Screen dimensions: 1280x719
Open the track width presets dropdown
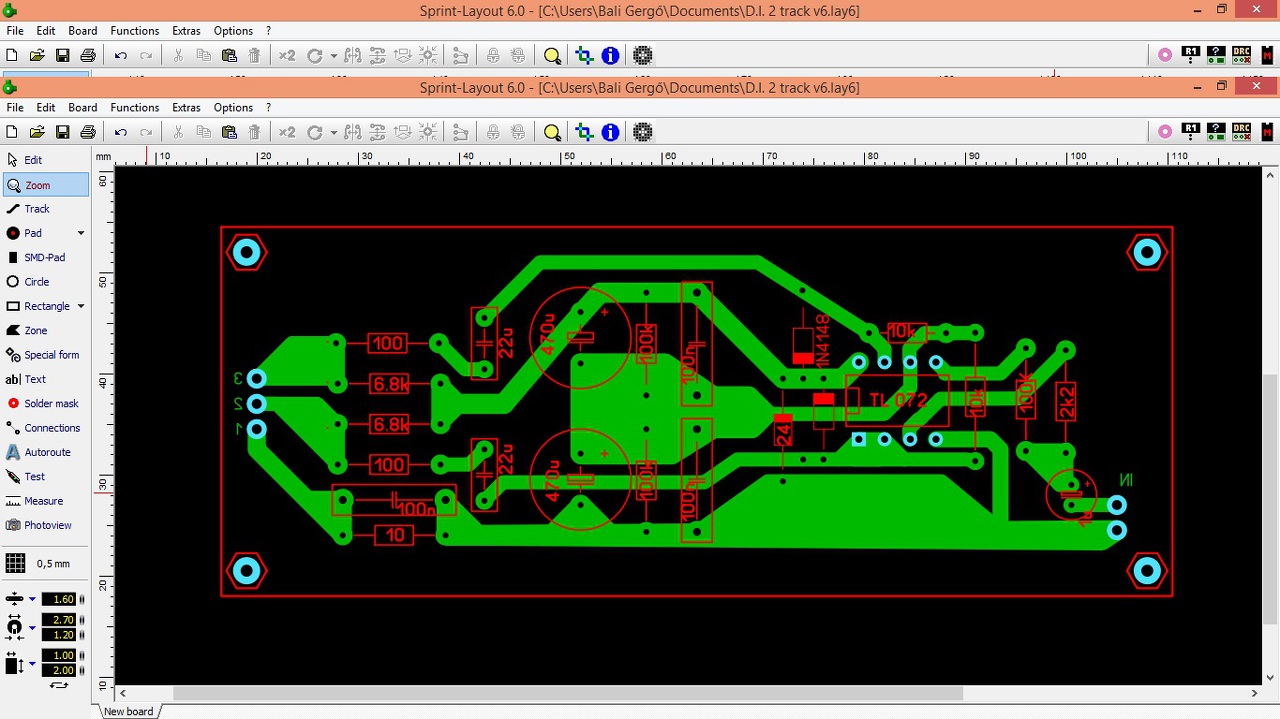coord(32,599)
